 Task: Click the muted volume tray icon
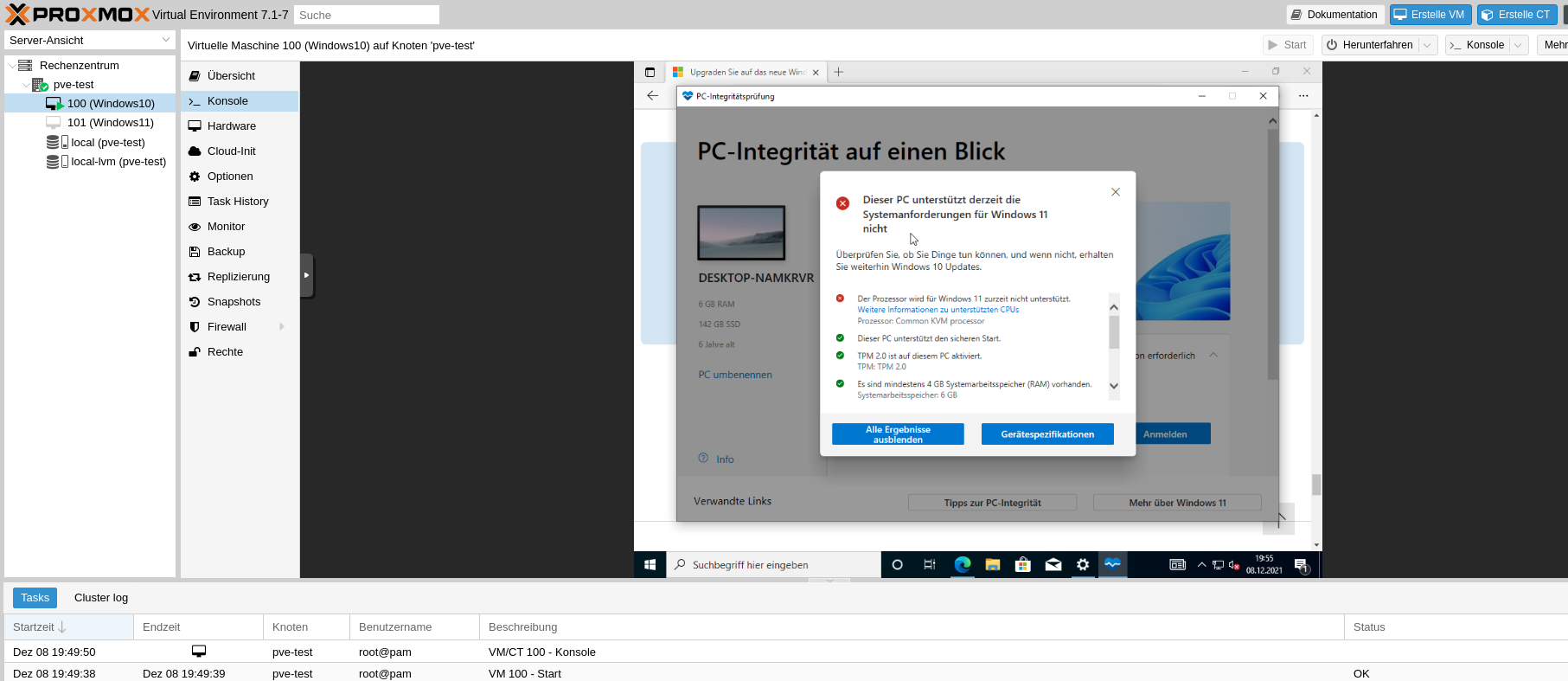[x=1234, y=565]
